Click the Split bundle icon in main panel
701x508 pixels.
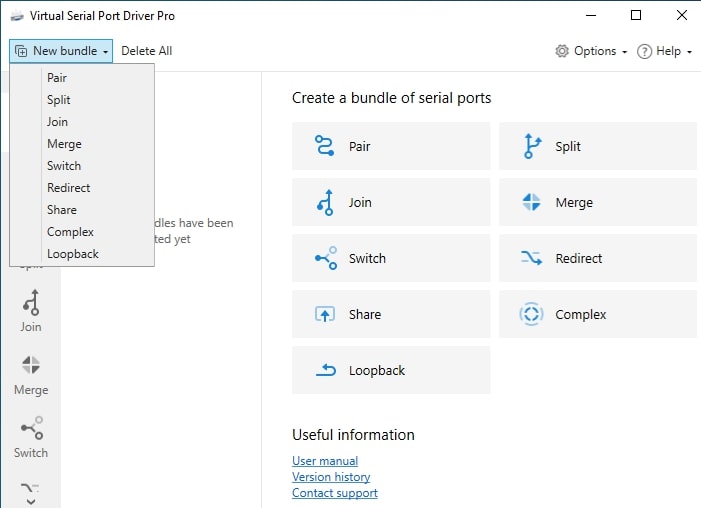[532, 146]
